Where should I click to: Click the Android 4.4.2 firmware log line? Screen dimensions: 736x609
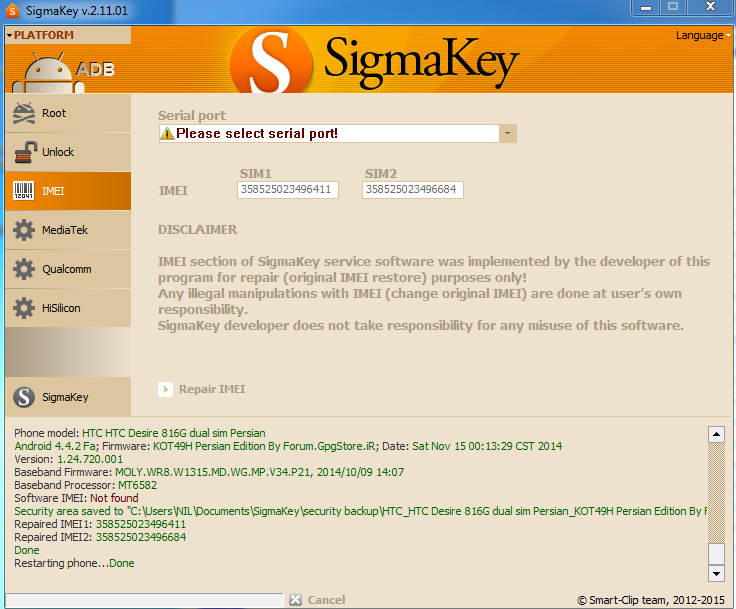click(x=288, y=446)
